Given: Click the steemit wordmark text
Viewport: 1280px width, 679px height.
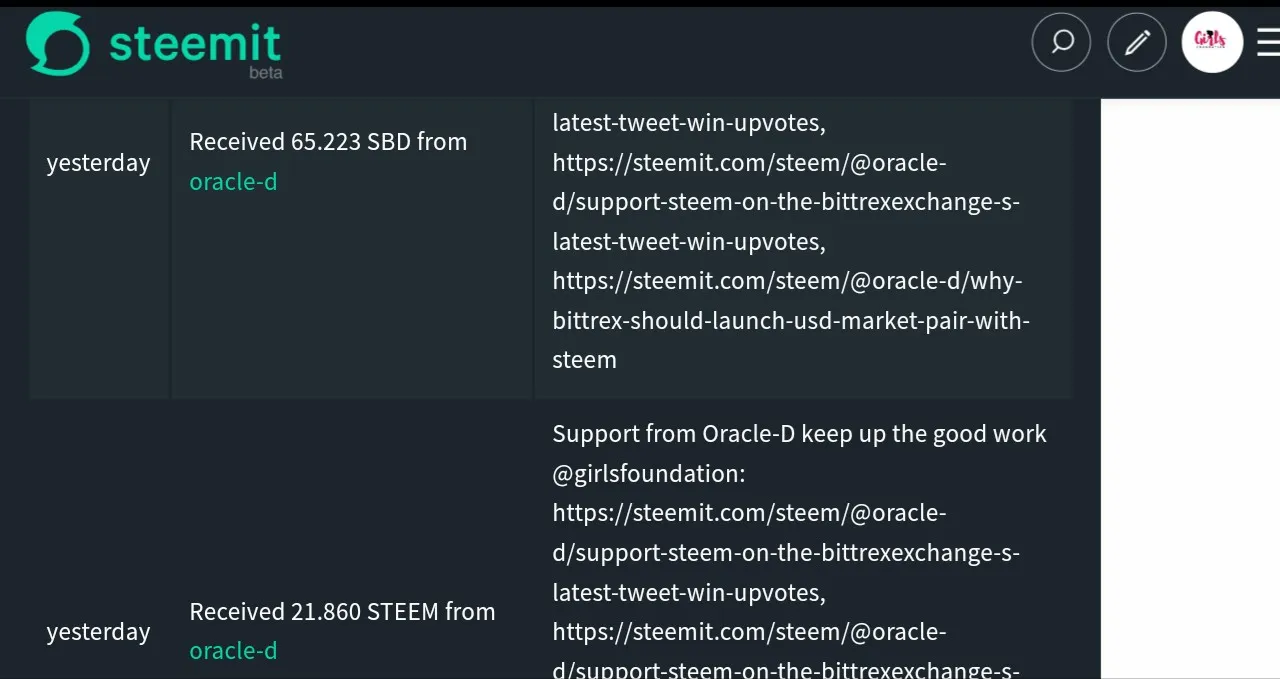Looking at the screenshot, I should click(x=195, y=42).
